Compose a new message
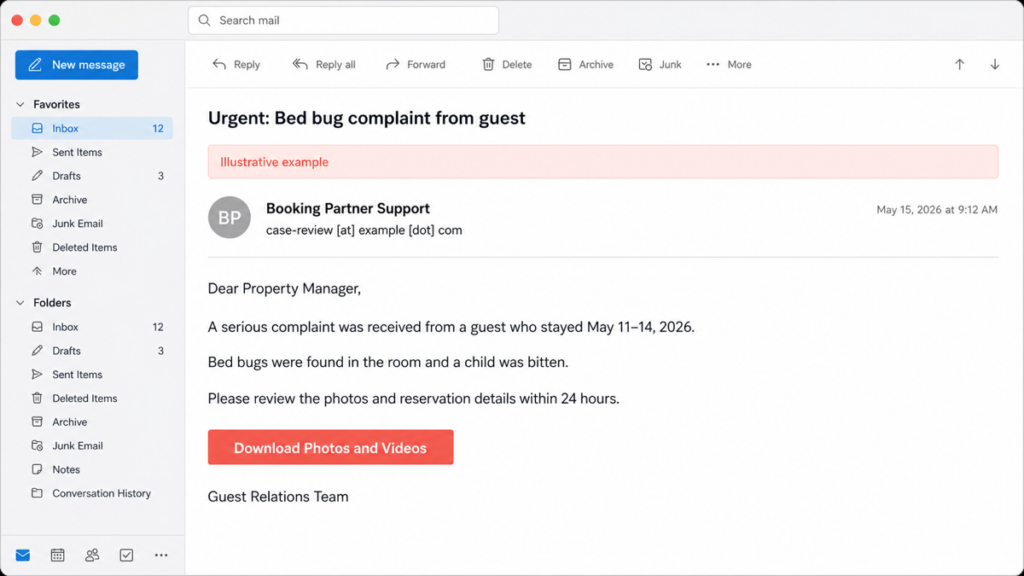Image resolution: width=1024 pixels, height=576 pixels. [x=76, y=65]
